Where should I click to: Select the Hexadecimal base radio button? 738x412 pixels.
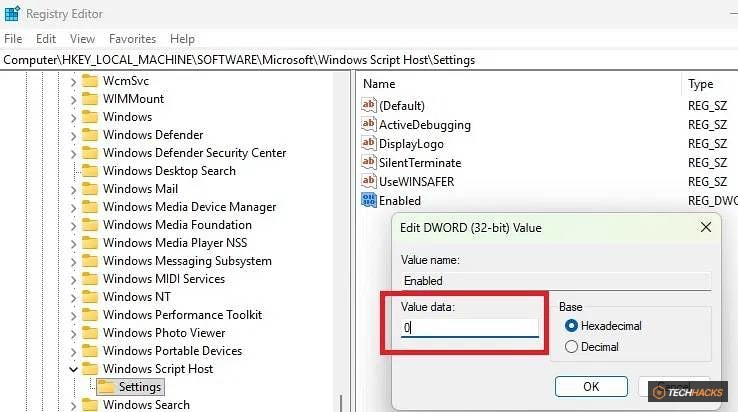[x=571, y=326]
